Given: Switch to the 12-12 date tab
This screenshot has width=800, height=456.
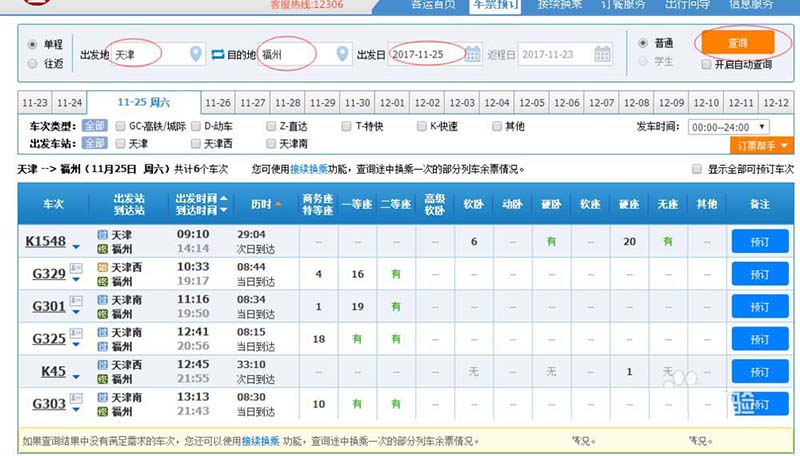Looking at the screenshot, I should (776, 103).
